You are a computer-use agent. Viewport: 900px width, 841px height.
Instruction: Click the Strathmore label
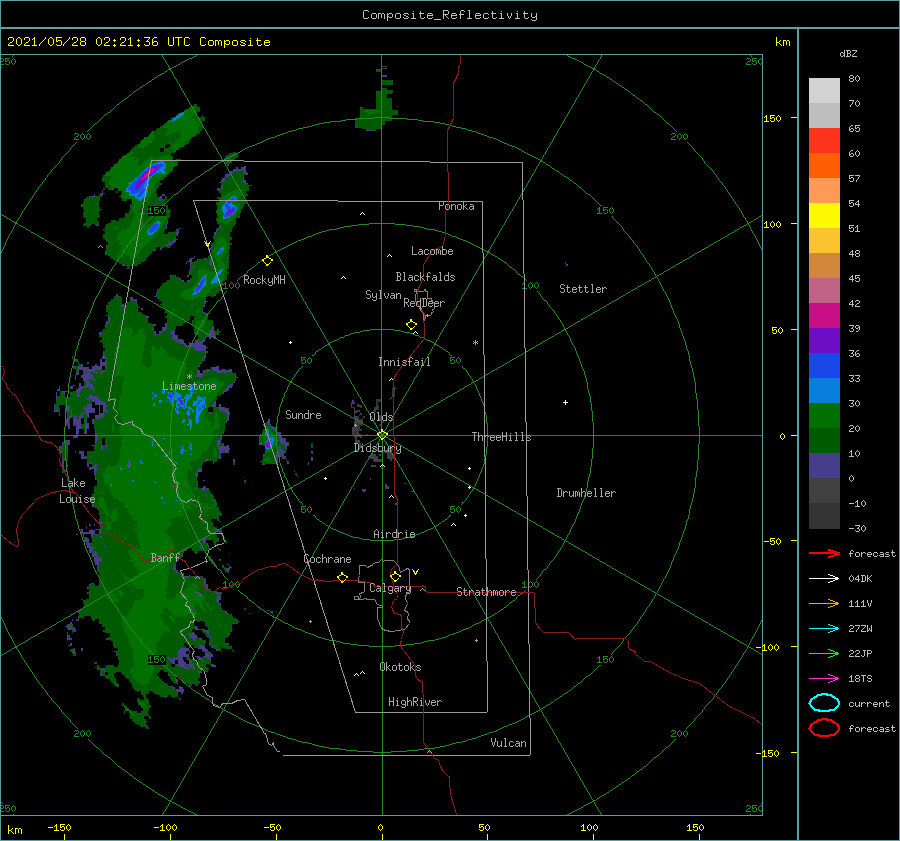[x=486, y=592]
